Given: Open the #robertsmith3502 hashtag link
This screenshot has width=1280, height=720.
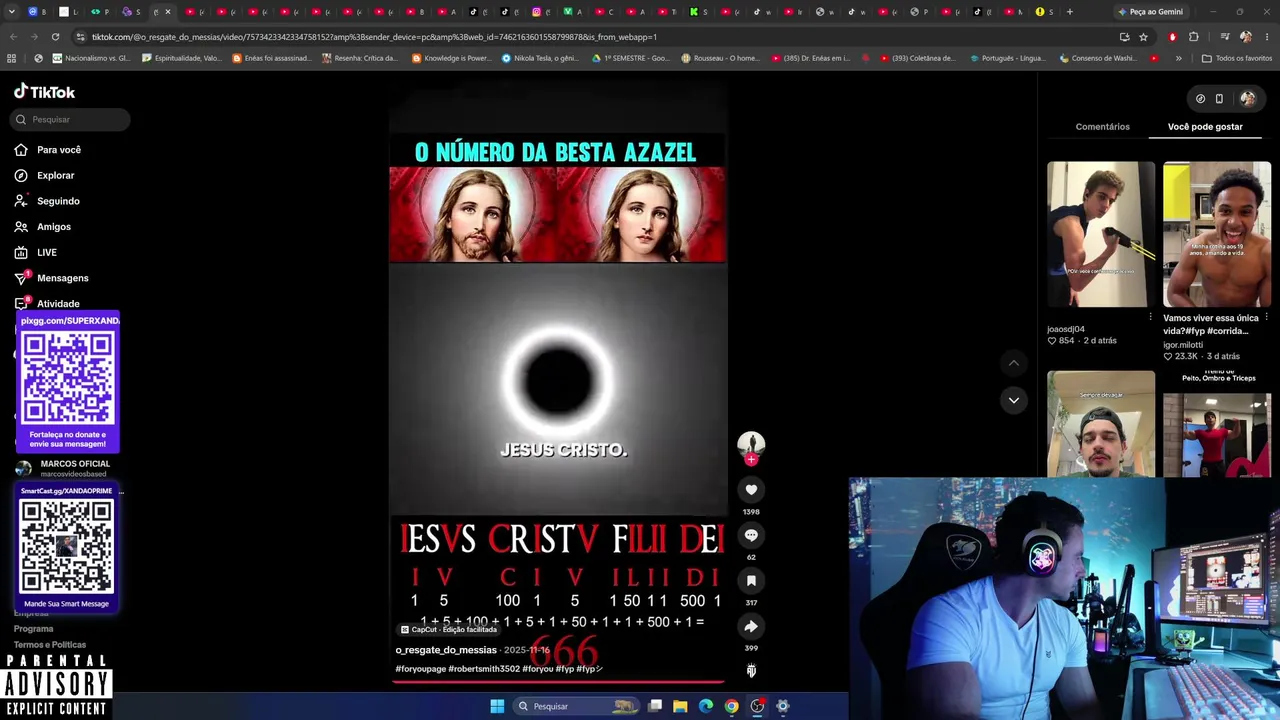Looking at the screenshot, I should click(484, 669).
